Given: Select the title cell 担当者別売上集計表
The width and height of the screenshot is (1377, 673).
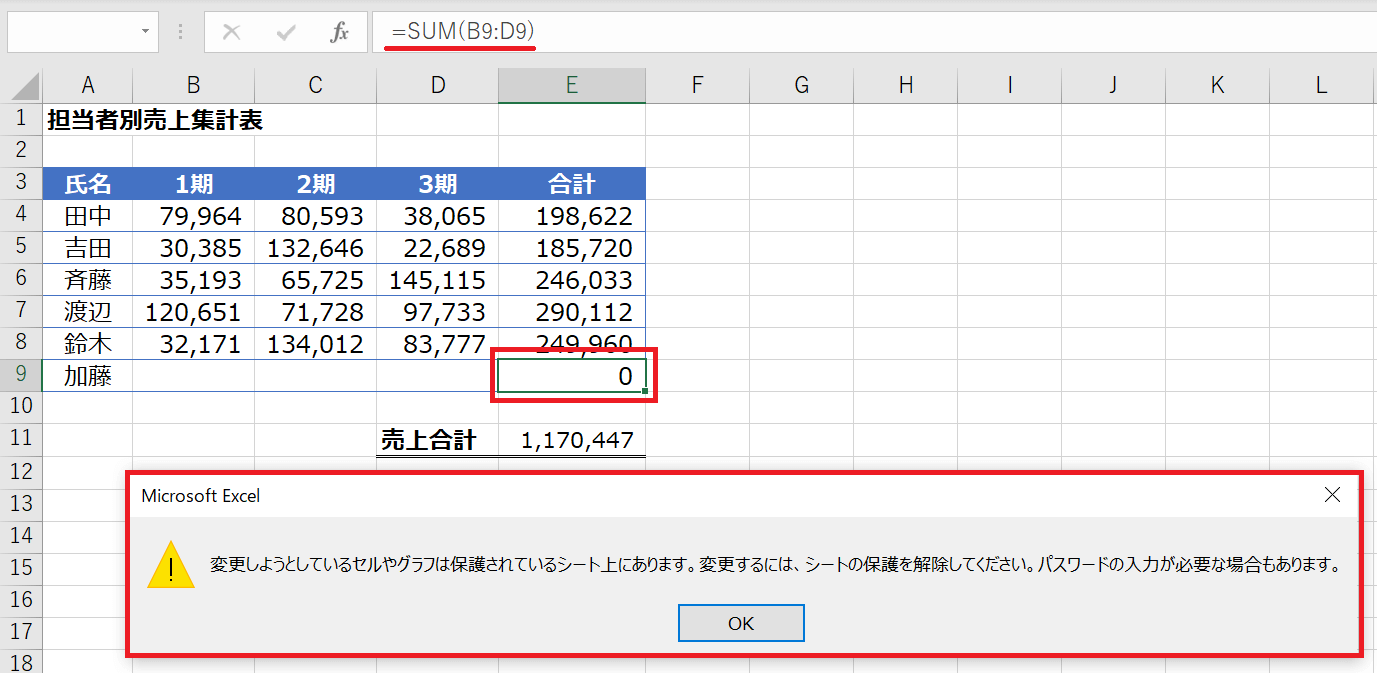Looking at the screenshot, I should [x=155, y=121].
